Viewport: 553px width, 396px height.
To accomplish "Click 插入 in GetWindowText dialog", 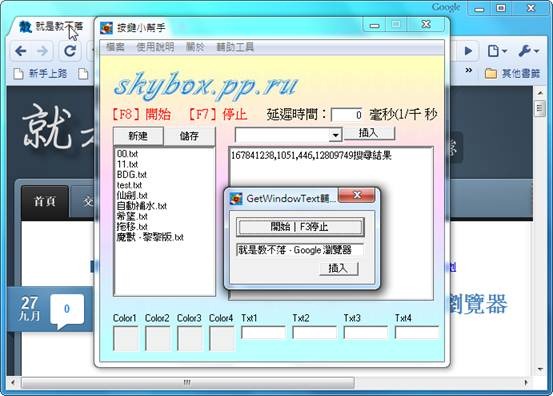I will (339, 268).
